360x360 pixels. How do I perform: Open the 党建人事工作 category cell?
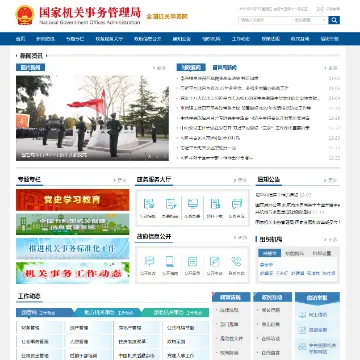click(186, 355)
